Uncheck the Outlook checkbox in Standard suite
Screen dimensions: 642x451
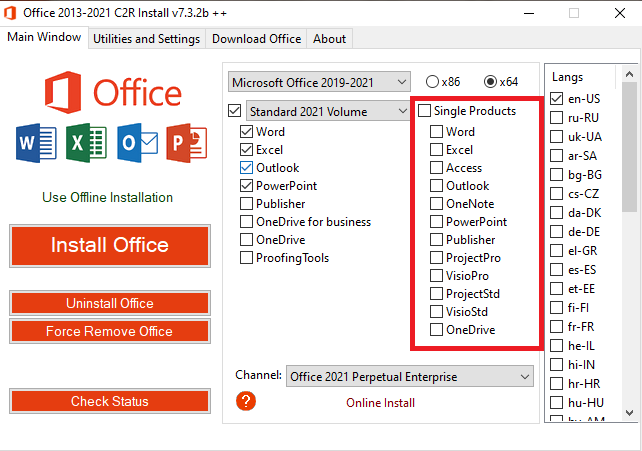pyautogui.click(x=247, y=168)
